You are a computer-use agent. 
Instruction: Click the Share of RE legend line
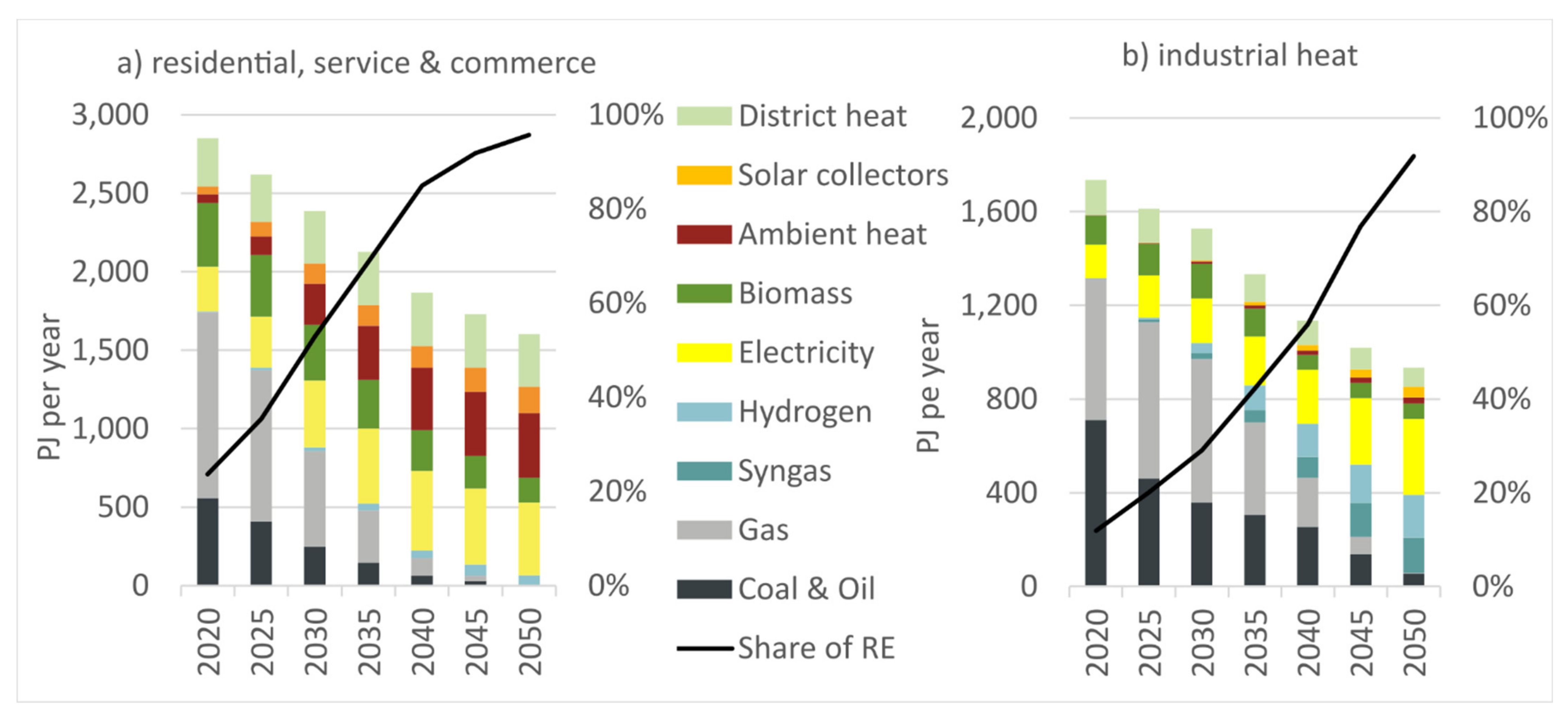pyautogui.click(x=704, y=649)
